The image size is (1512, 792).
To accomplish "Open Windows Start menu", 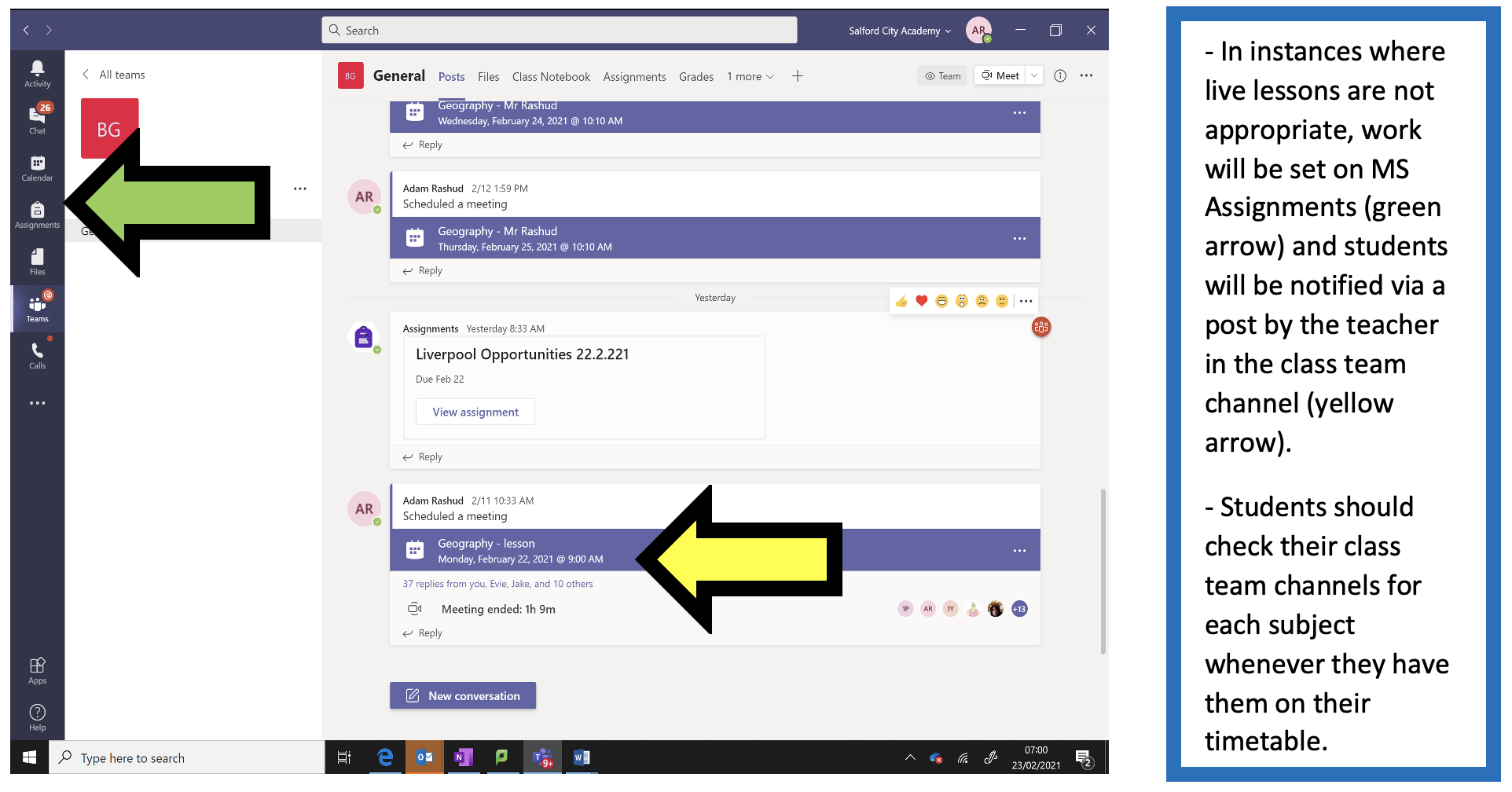I will 30,757.
